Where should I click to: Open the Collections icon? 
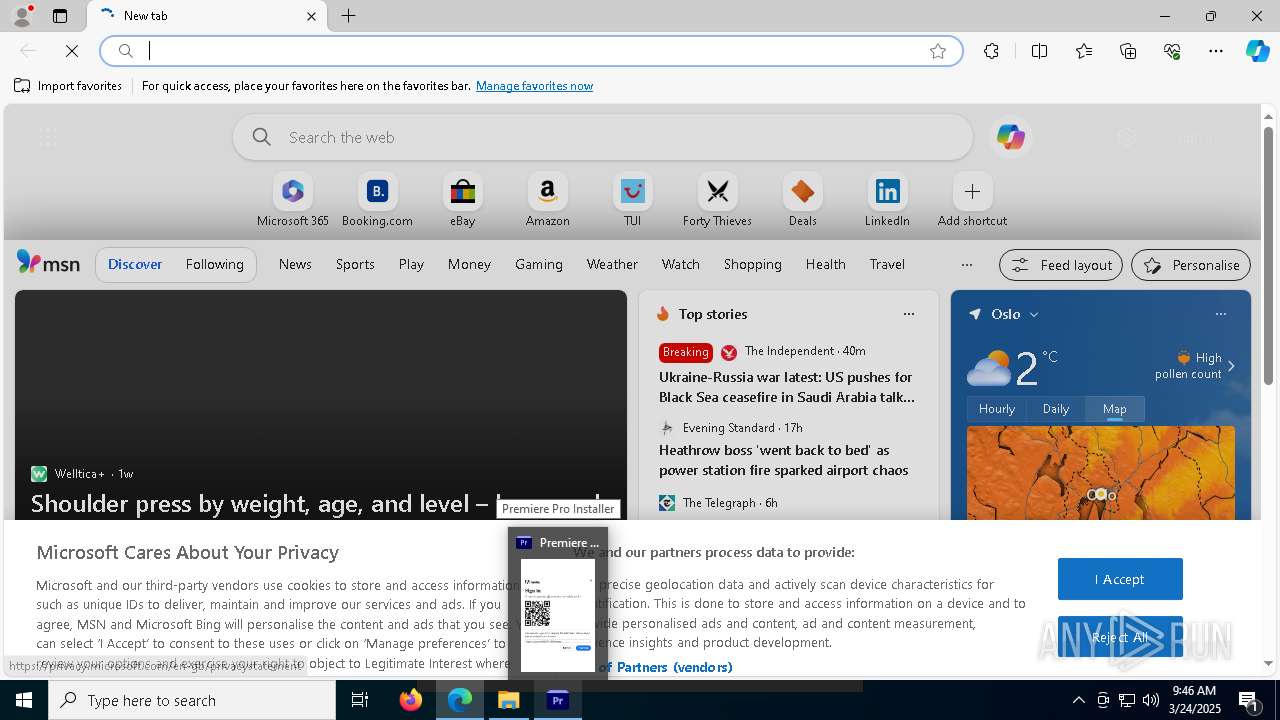click(1128, 51)
